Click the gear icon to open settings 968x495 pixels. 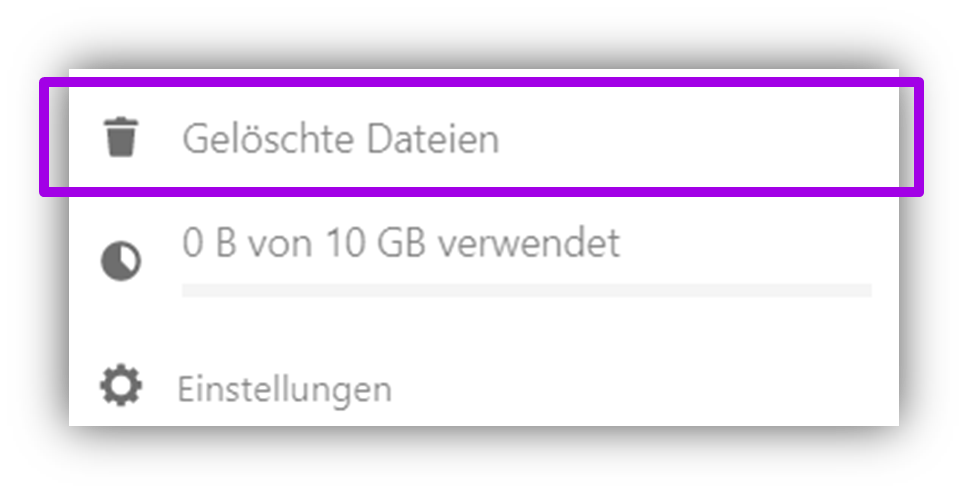click(x=121, y=385)
